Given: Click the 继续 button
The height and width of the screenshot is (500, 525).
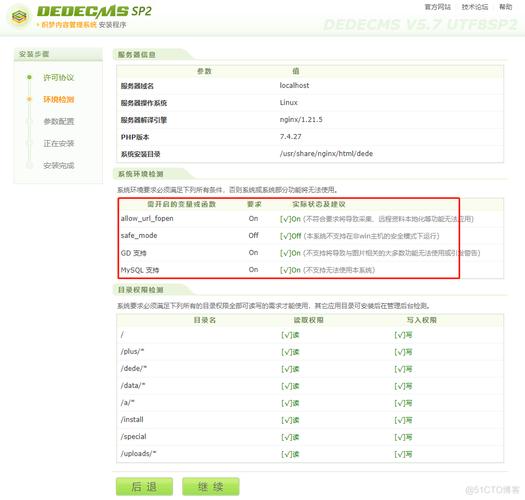Looking at the screenshot, I should click(x=211, y=487).
